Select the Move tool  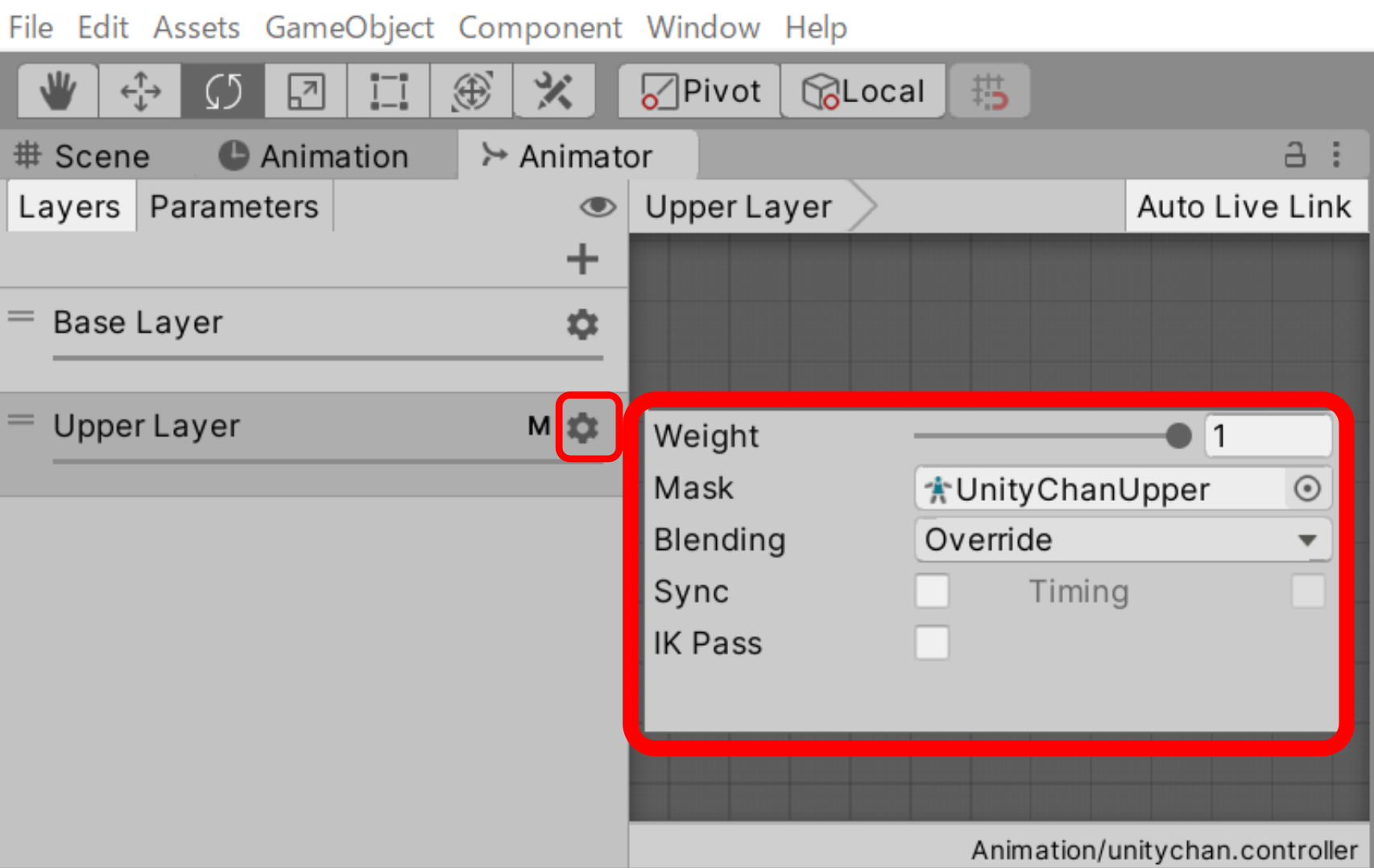pos(141,91)
